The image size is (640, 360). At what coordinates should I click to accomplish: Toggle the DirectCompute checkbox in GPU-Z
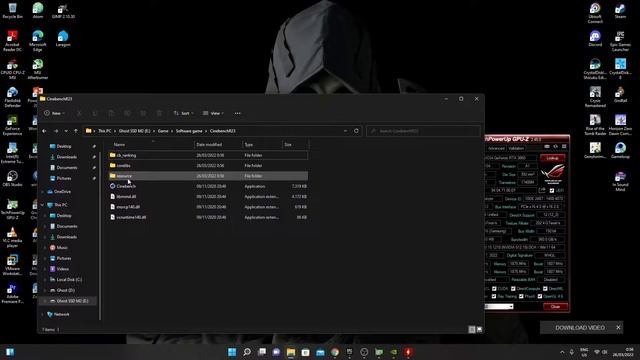513,289
